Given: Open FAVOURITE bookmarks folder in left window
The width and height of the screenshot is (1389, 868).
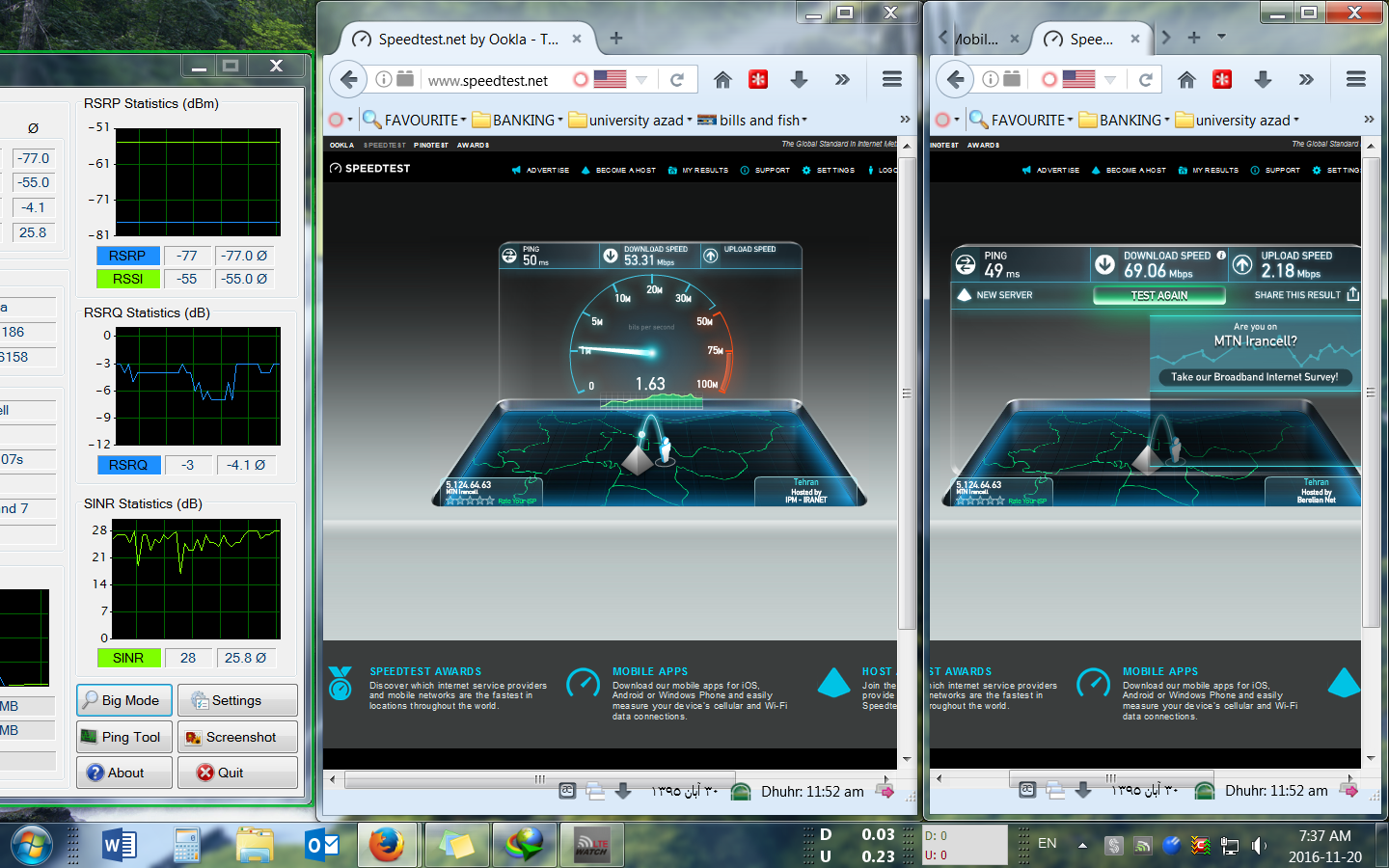Looking at the screenshot, I should click(415, 120).
